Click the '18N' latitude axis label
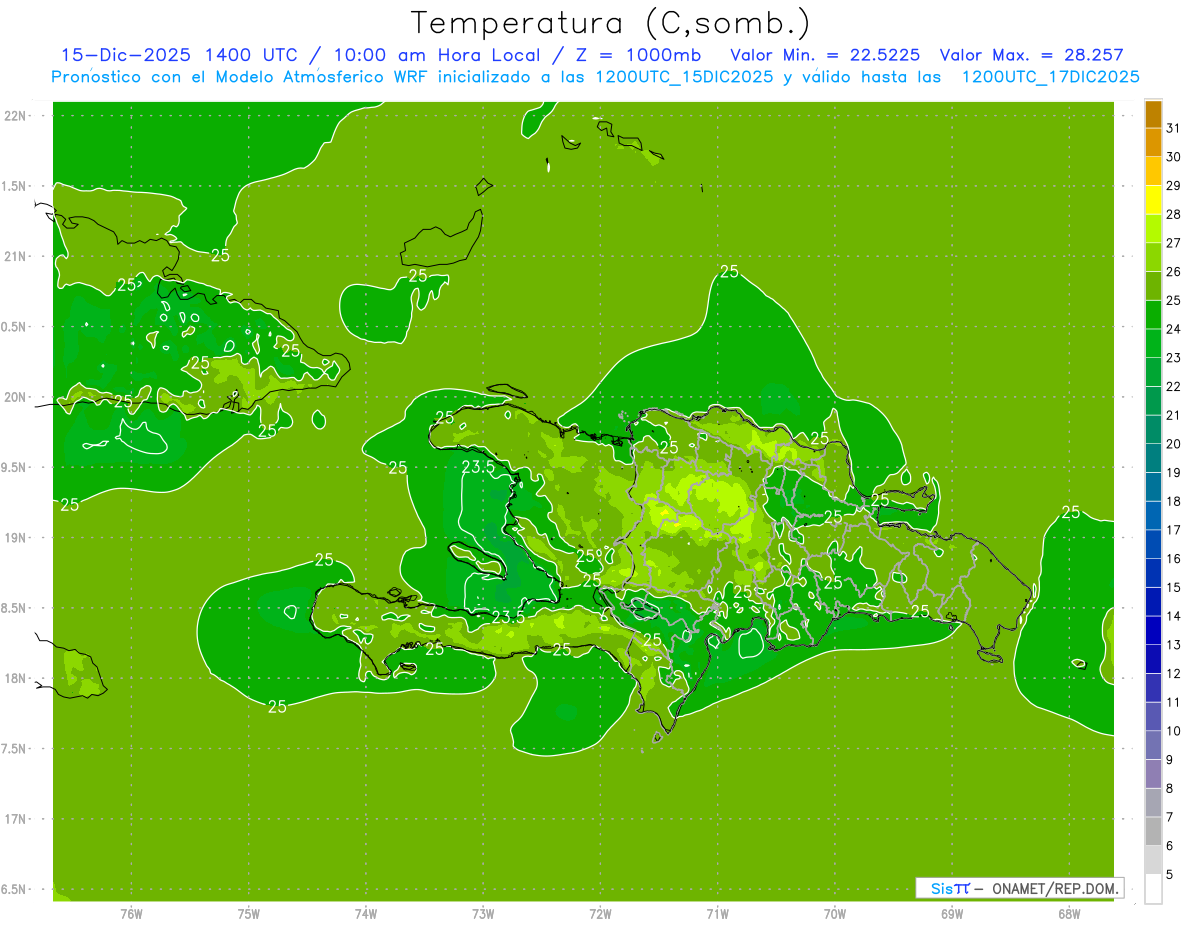 (16, 678)
